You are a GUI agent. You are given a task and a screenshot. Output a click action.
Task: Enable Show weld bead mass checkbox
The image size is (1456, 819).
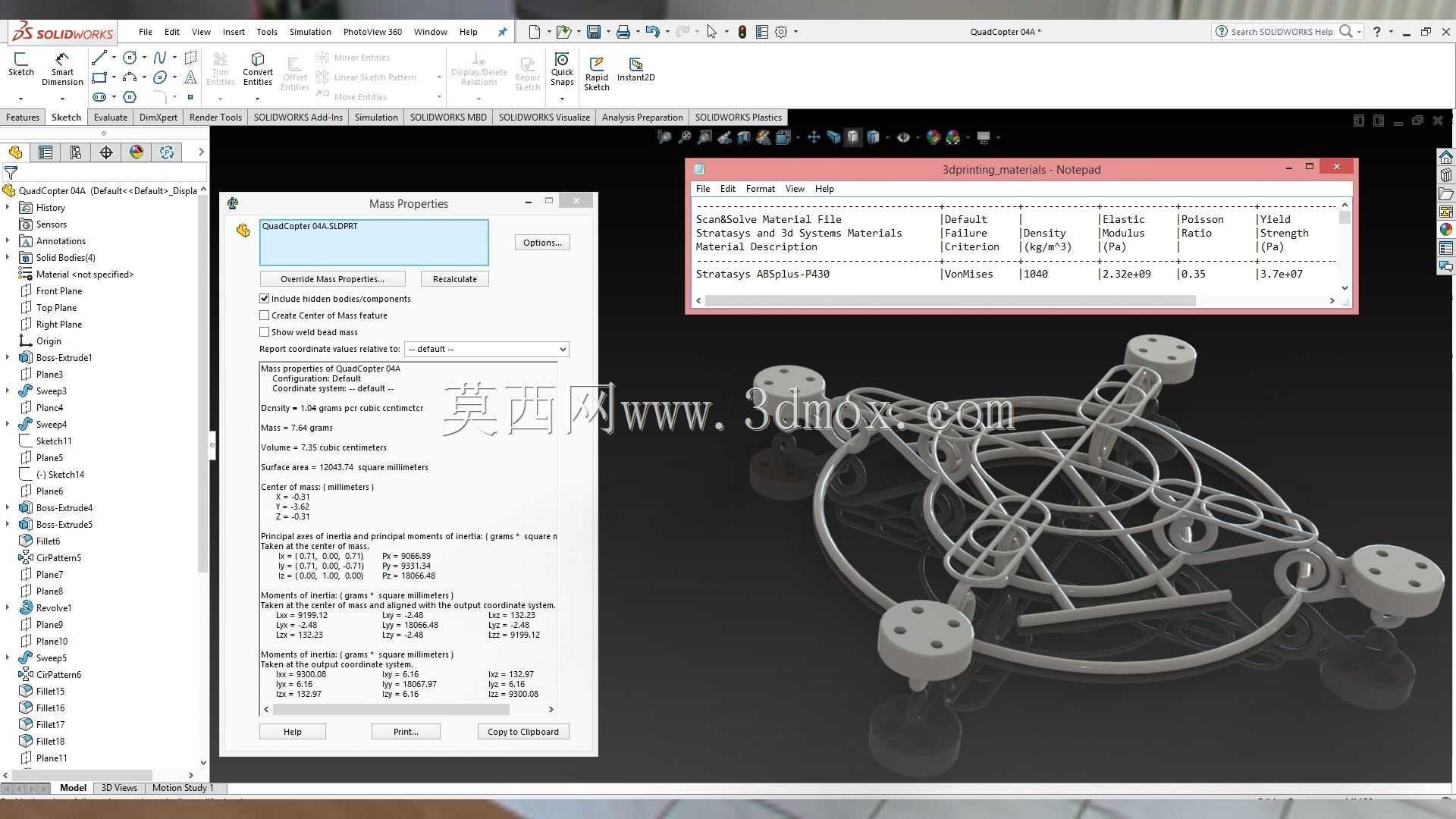click(x=265, y=332)
